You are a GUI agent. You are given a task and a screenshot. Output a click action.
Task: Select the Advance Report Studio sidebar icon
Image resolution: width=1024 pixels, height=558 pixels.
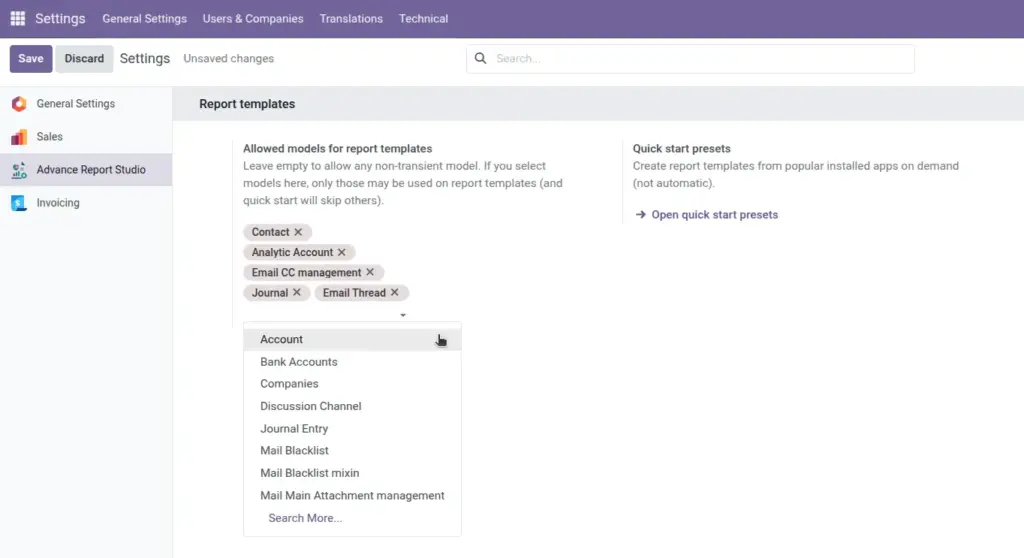click(x=19, y=170)
